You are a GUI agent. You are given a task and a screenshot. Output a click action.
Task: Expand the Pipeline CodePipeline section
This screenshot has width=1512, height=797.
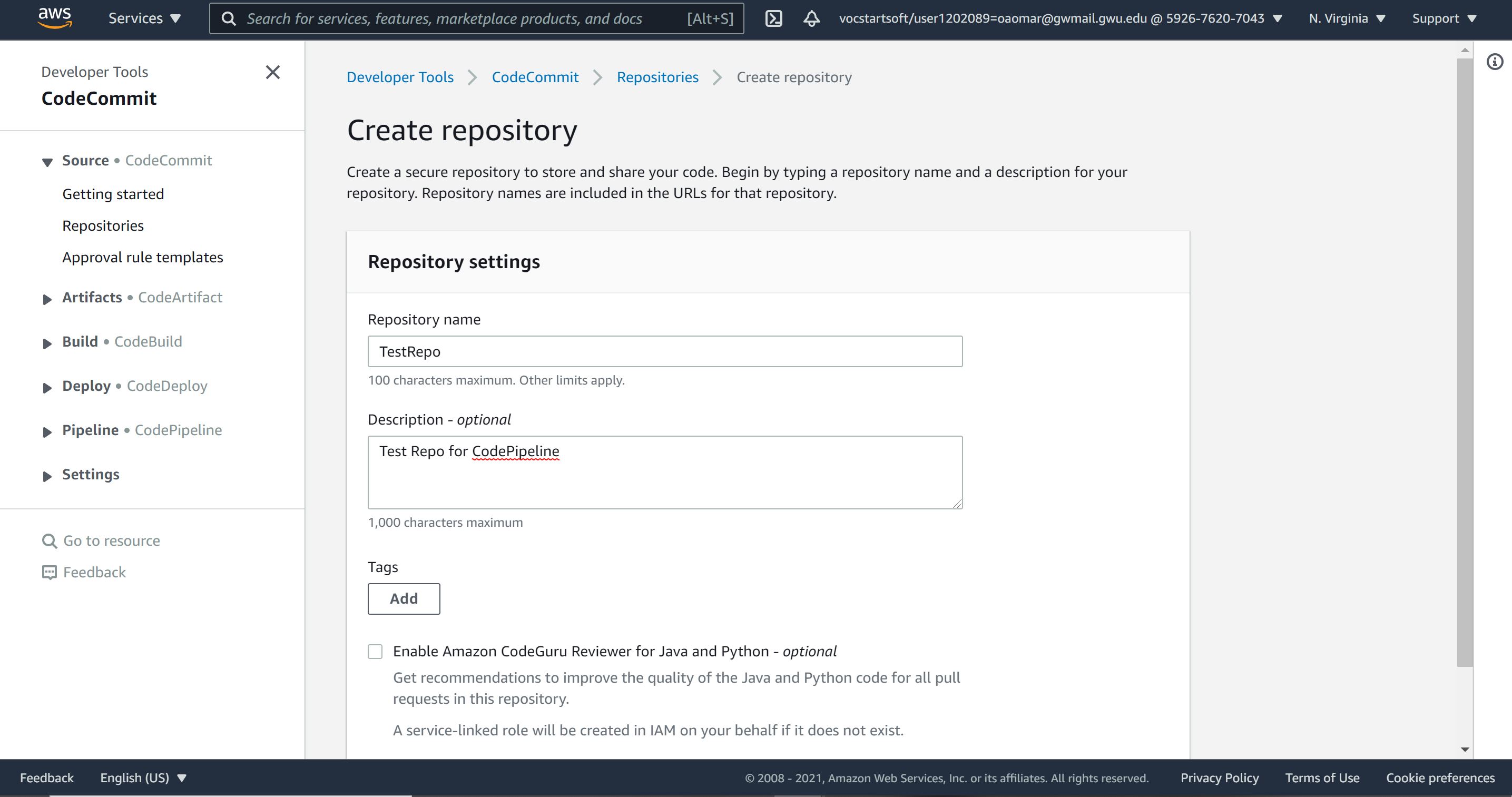click(47, 432)
